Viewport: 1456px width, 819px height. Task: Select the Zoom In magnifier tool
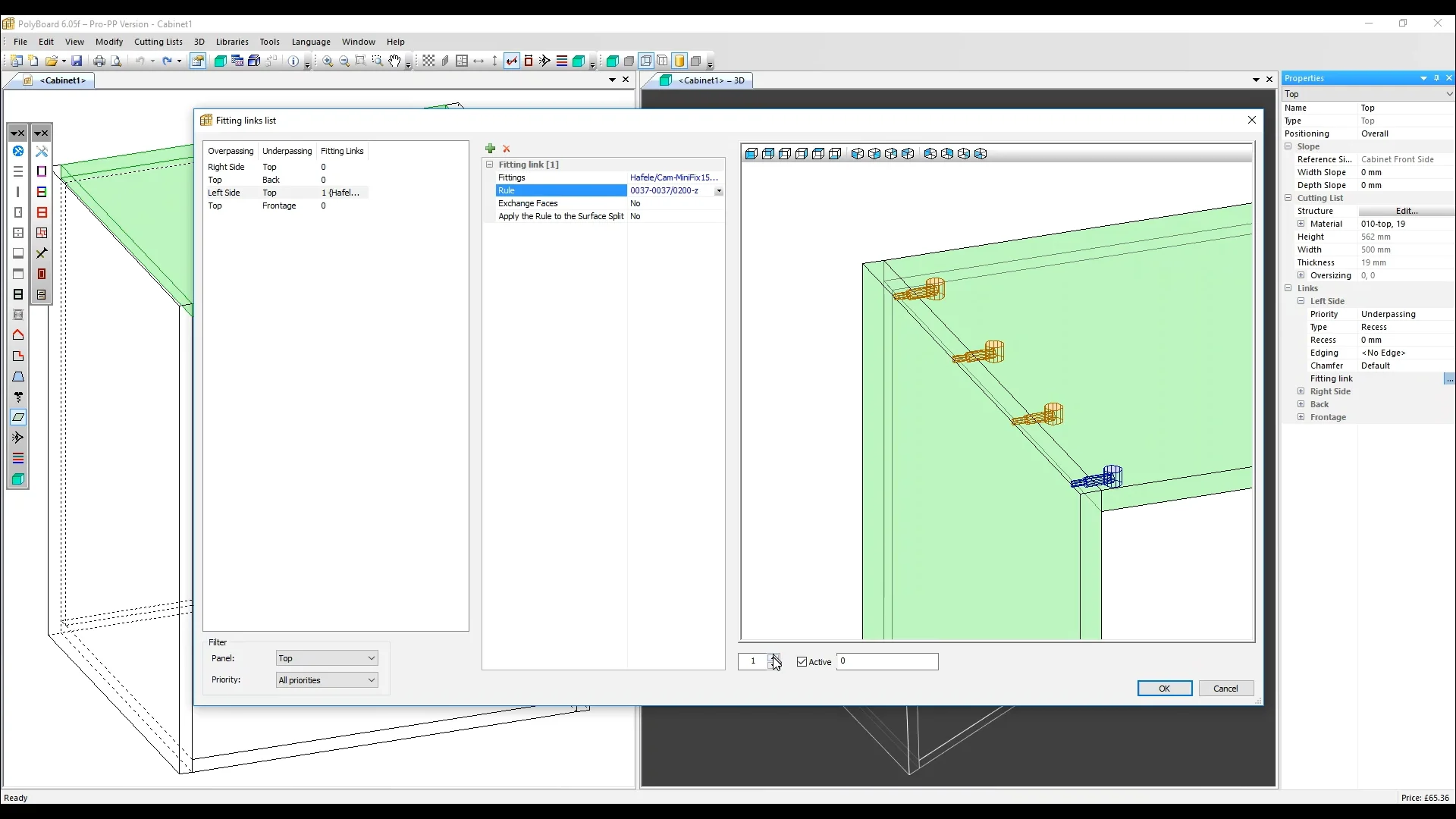(x=328, y=61)
